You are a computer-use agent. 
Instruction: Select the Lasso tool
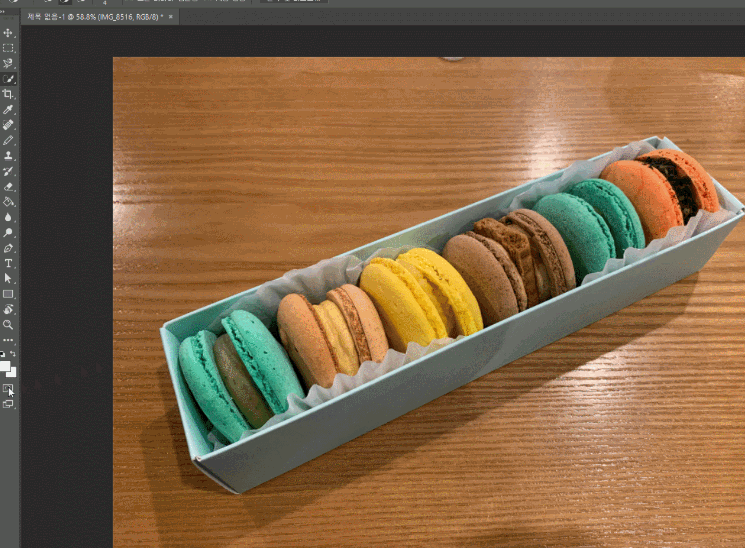(x=8, y=63)
